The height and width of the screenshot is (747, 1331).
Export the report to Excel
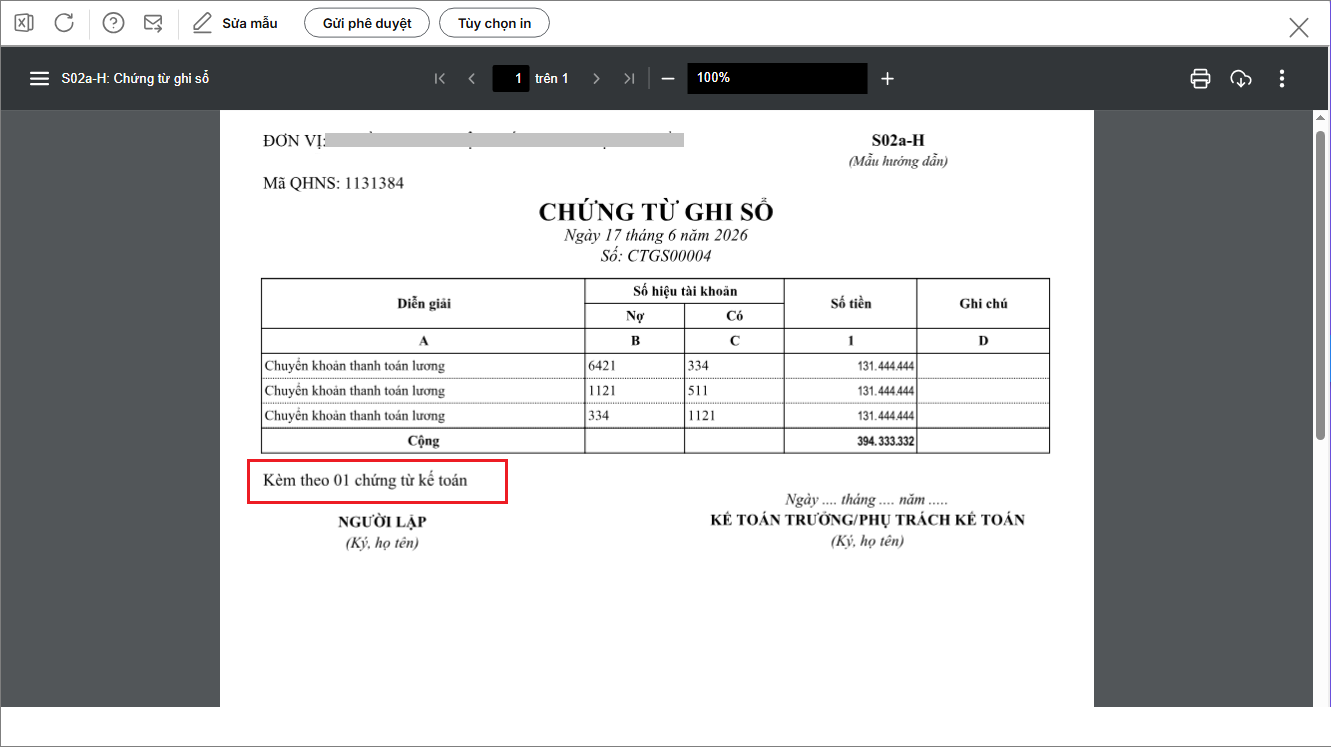(24, 23)
